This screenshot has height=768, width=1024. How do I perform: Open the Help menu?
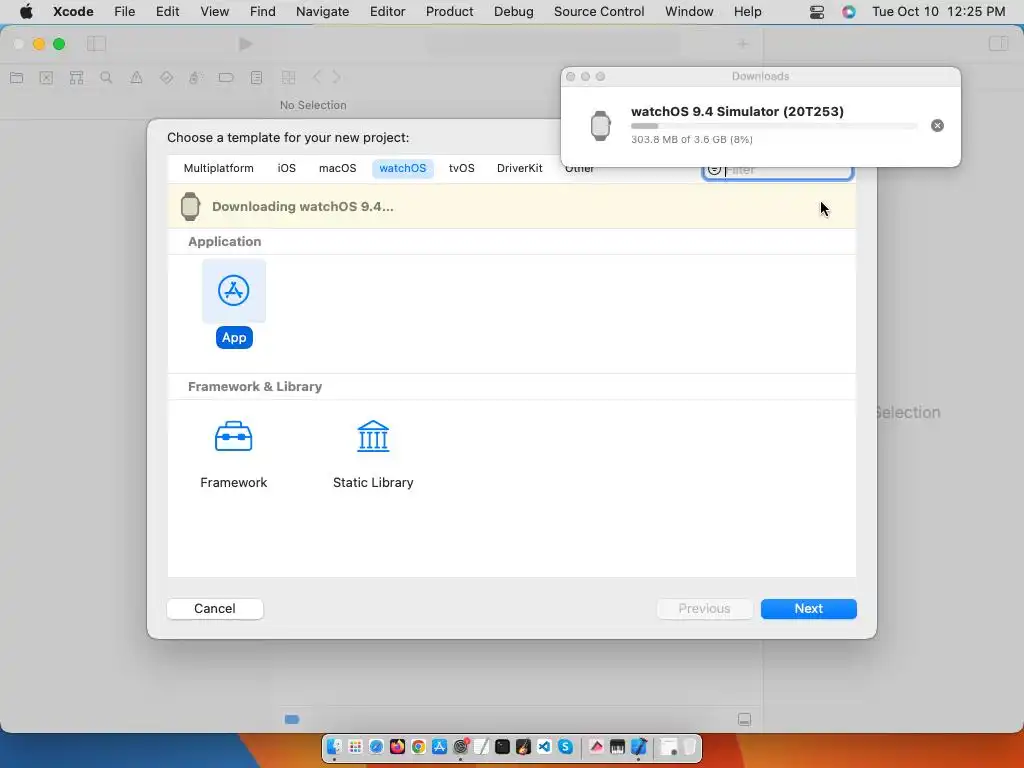(x=747, y=12)
